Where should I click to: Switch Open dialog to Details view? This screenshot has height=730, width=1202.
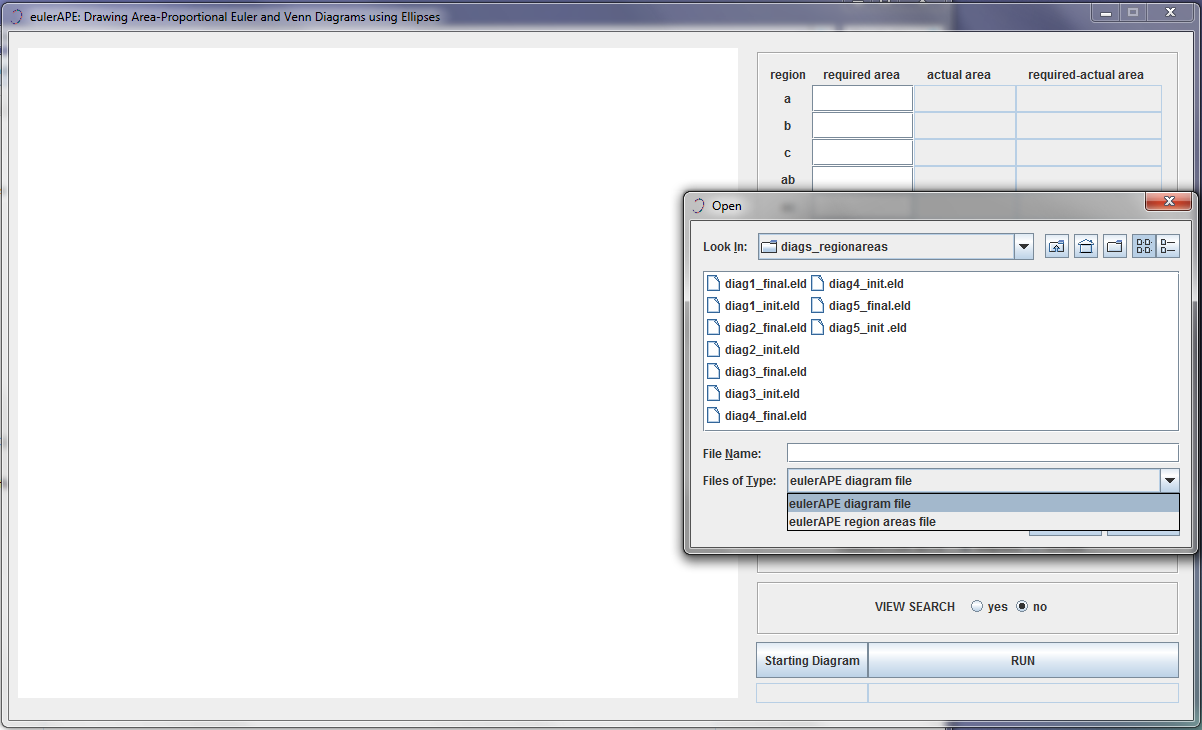coord(1168,247)
